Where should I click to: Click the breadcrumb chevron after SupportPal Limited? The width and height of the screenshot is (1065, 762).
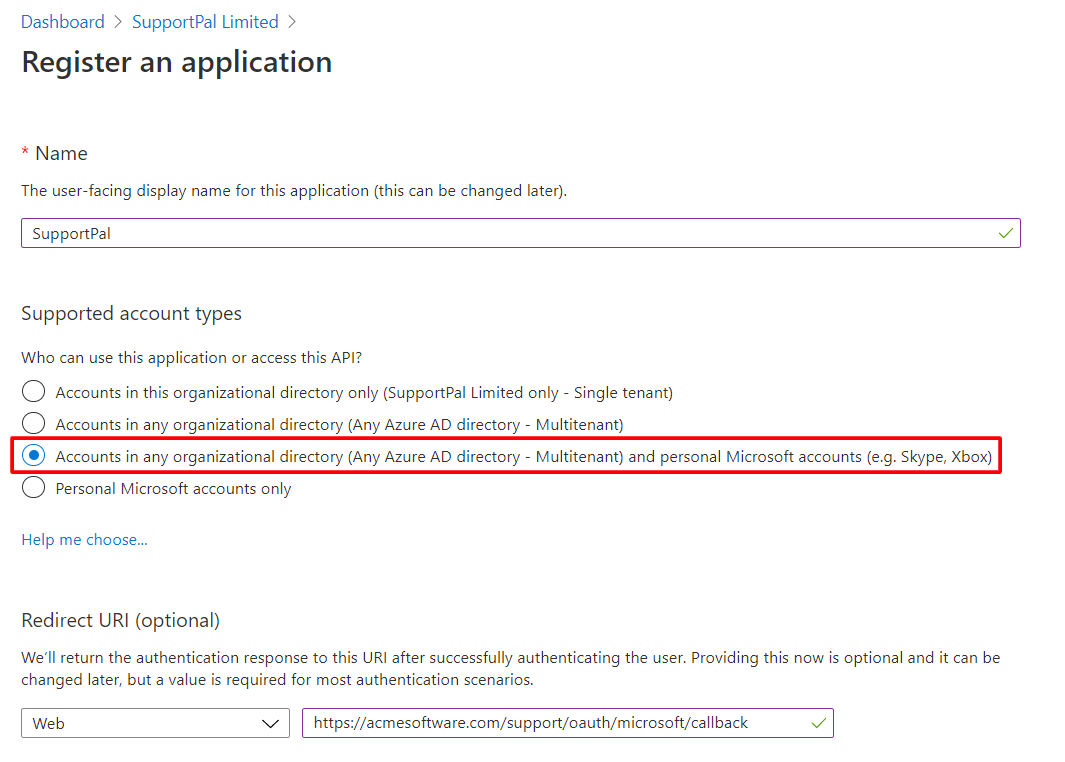[292, 22]
